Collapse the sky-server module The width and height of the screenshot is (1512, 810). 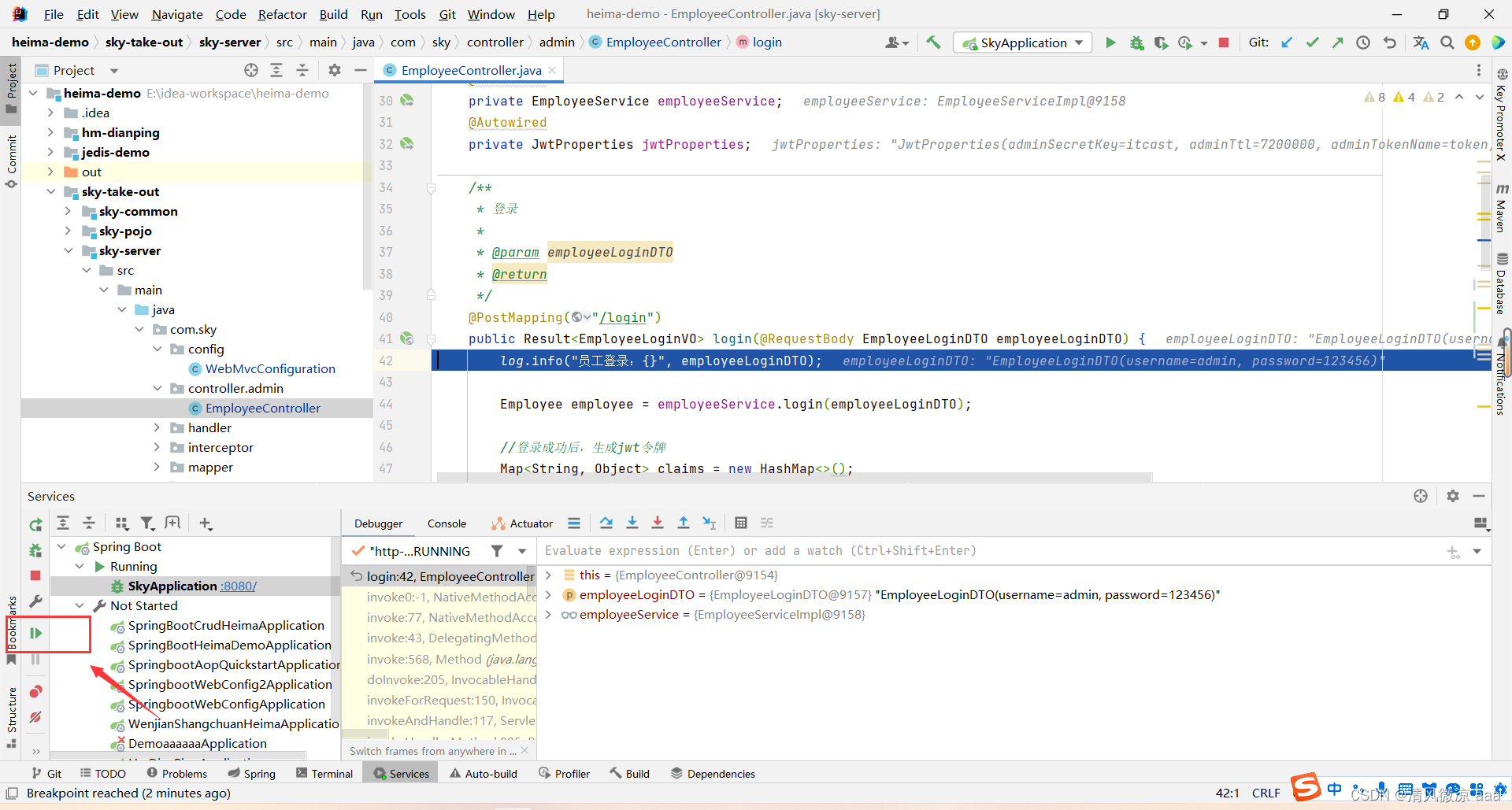68,250
